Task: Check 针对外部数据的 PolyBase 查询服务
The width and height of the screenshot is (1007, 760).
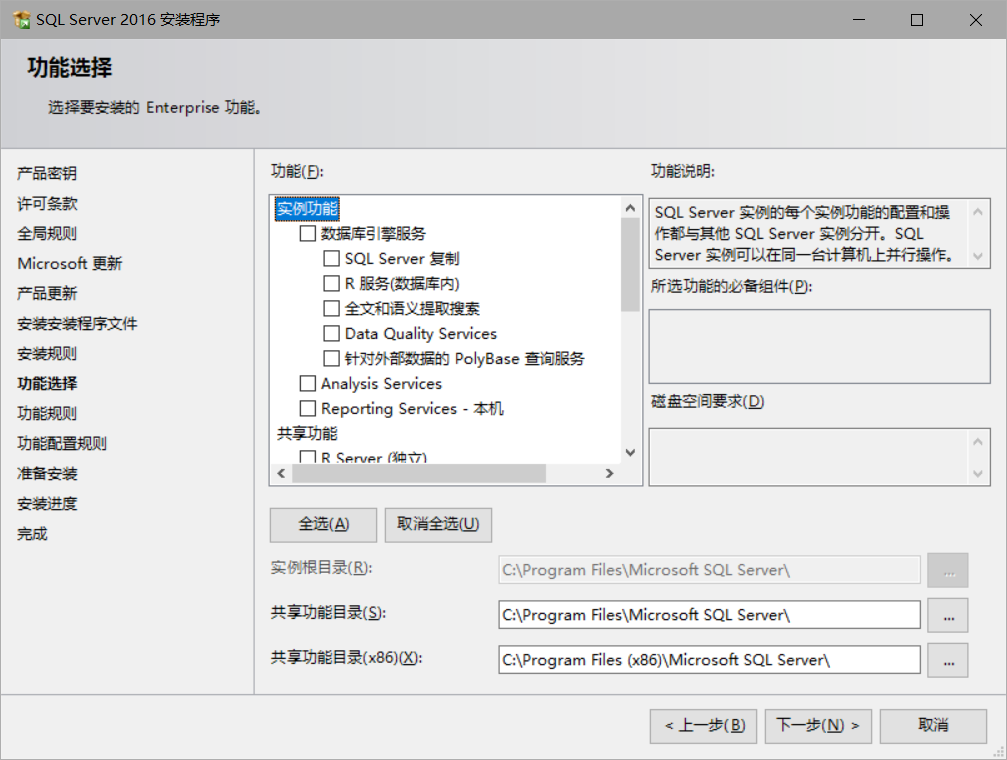Action: click(x=331, y=358)
